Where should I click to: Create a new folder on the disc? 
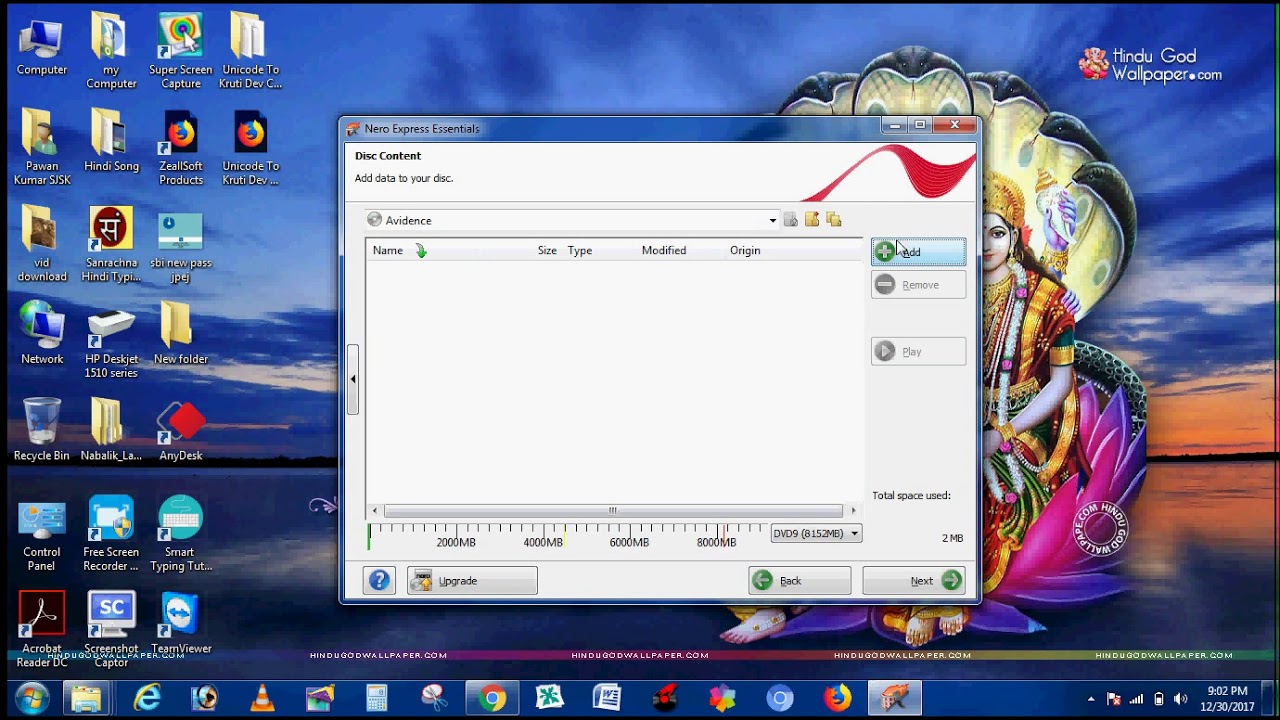[812, 220]
